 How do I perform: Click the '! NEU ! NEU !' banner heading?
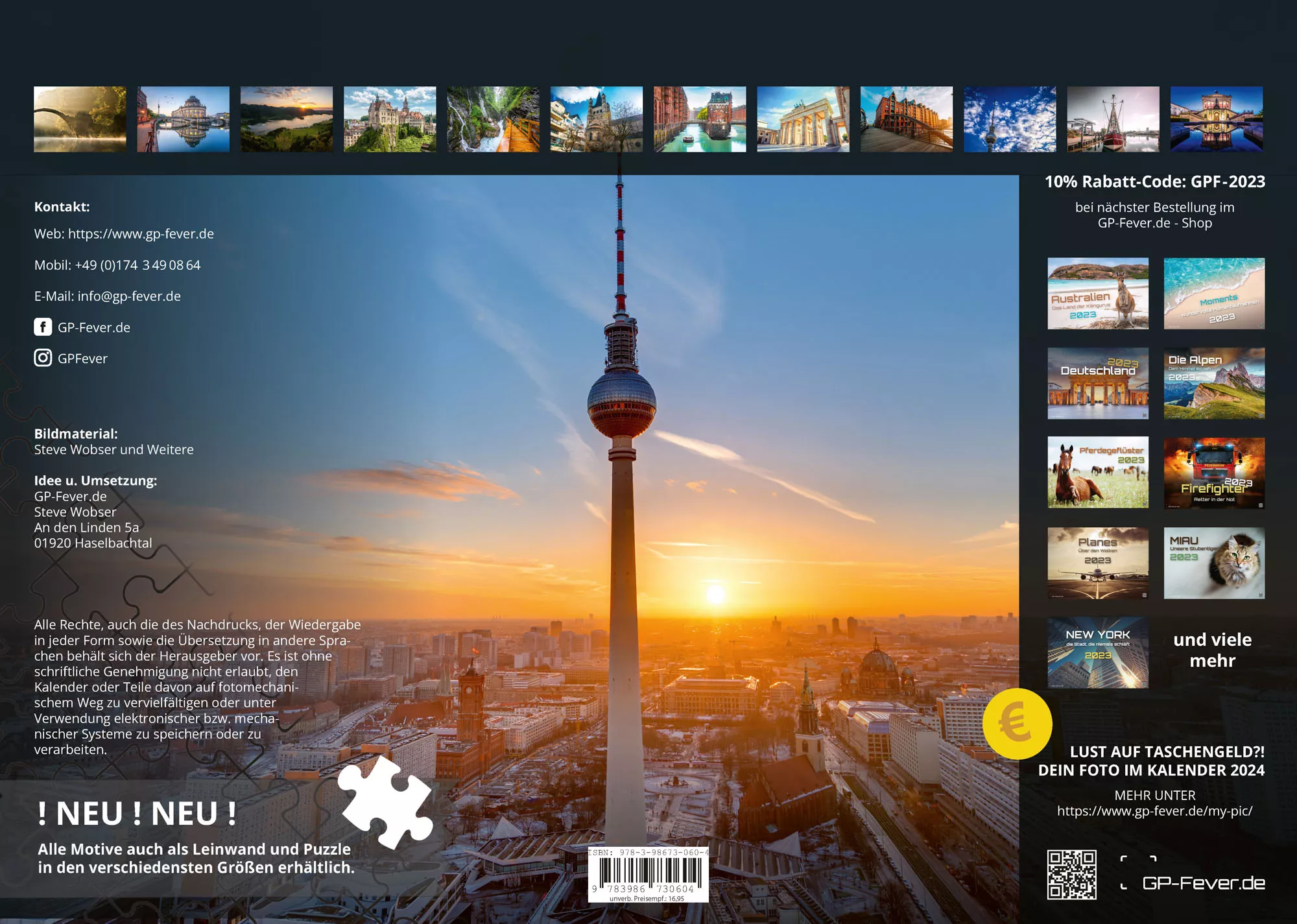(137, 814)
